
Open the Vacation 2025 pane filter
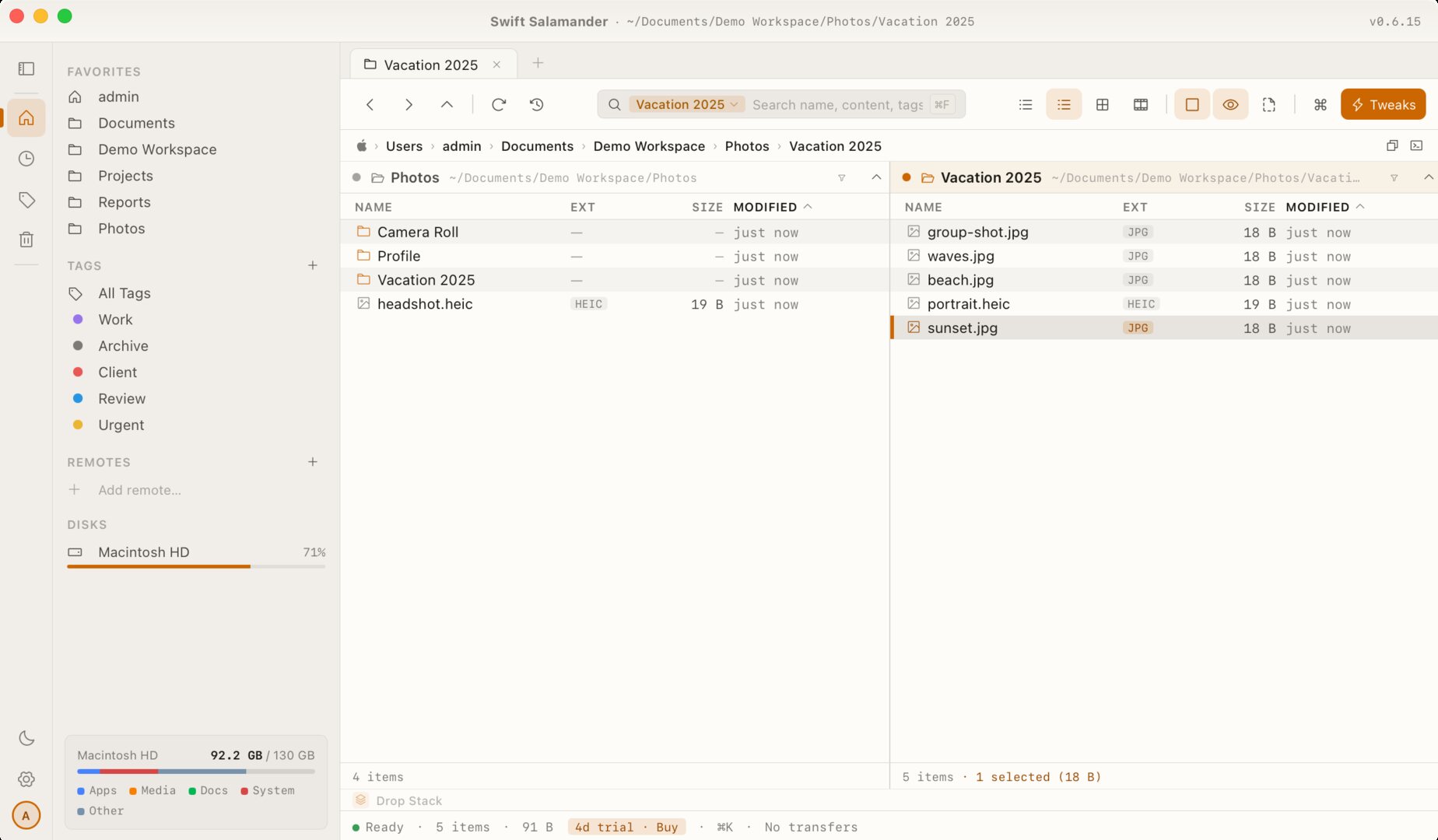[x=1392, y=177]
